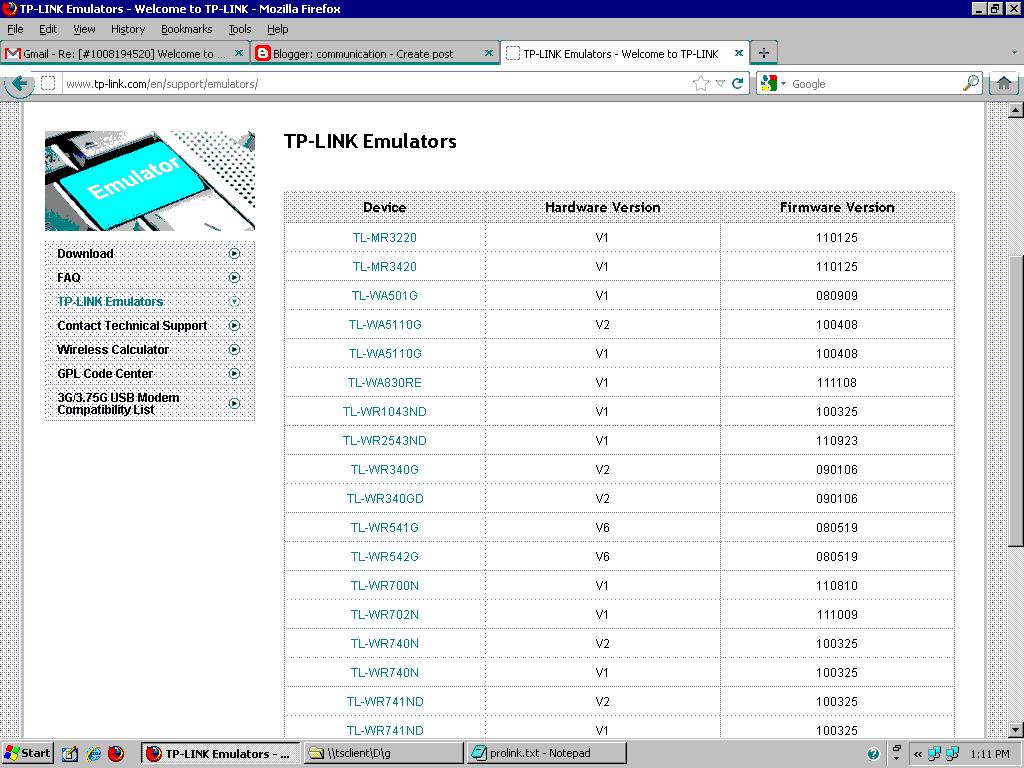Open the address bar history dropdown arrow
This screenshot has width=1024, height=768.
point(720,84)
